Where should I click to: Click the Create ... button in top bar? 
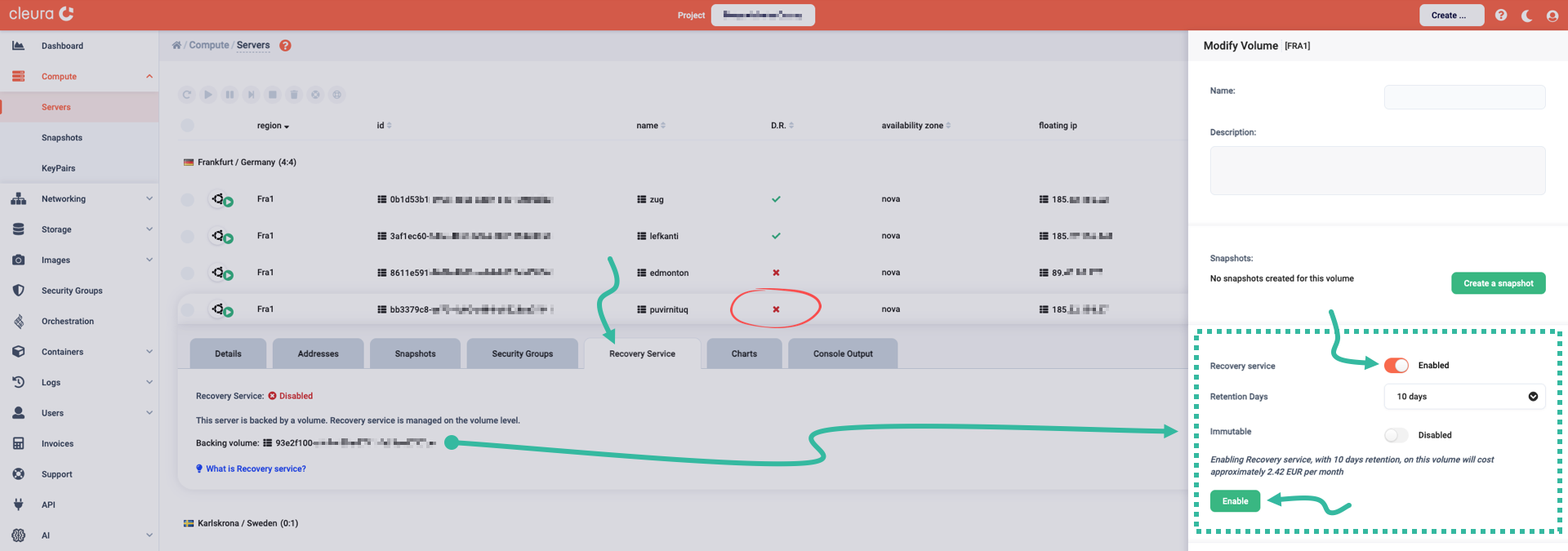[x=1451, y=15]
